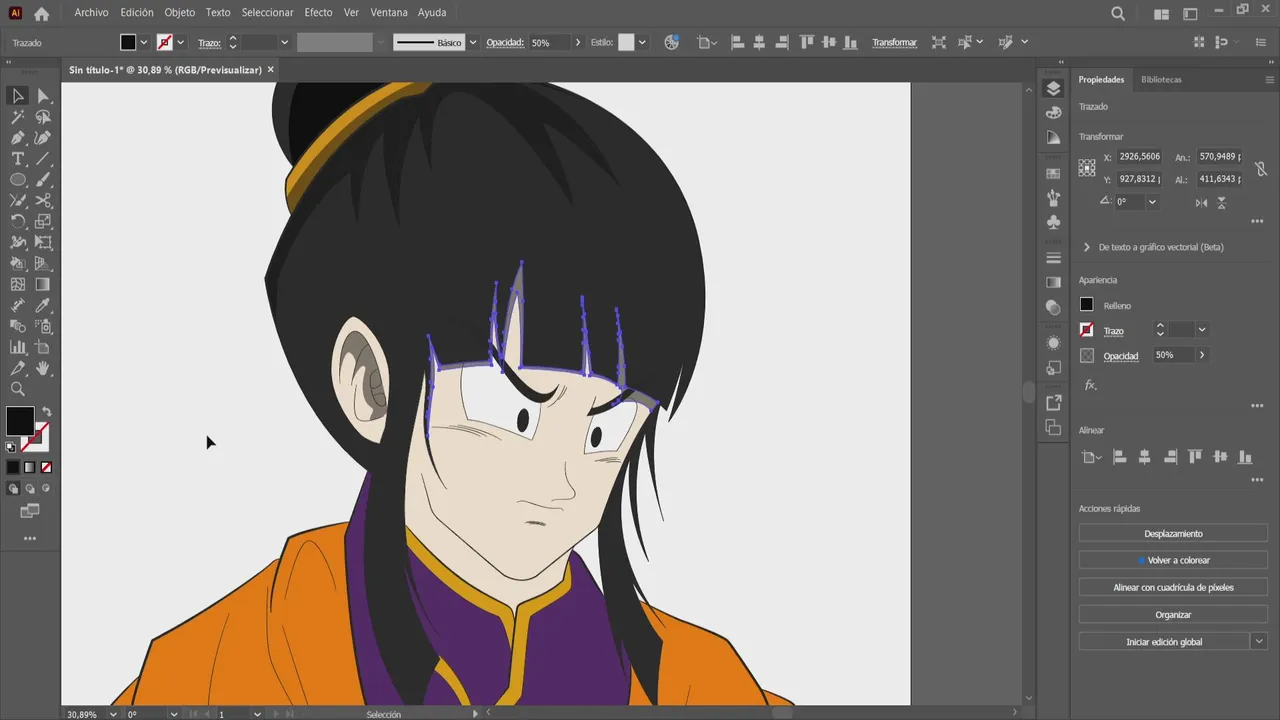This screenshot has width=1280, height=720.
Task: Select the Type tool
Action: (18, 159)
